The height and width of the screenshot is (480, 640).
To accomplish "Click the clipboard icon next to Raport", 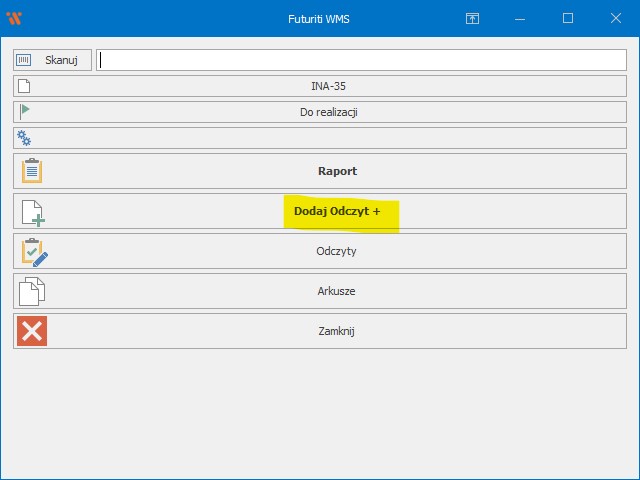I will click(32, 171).
